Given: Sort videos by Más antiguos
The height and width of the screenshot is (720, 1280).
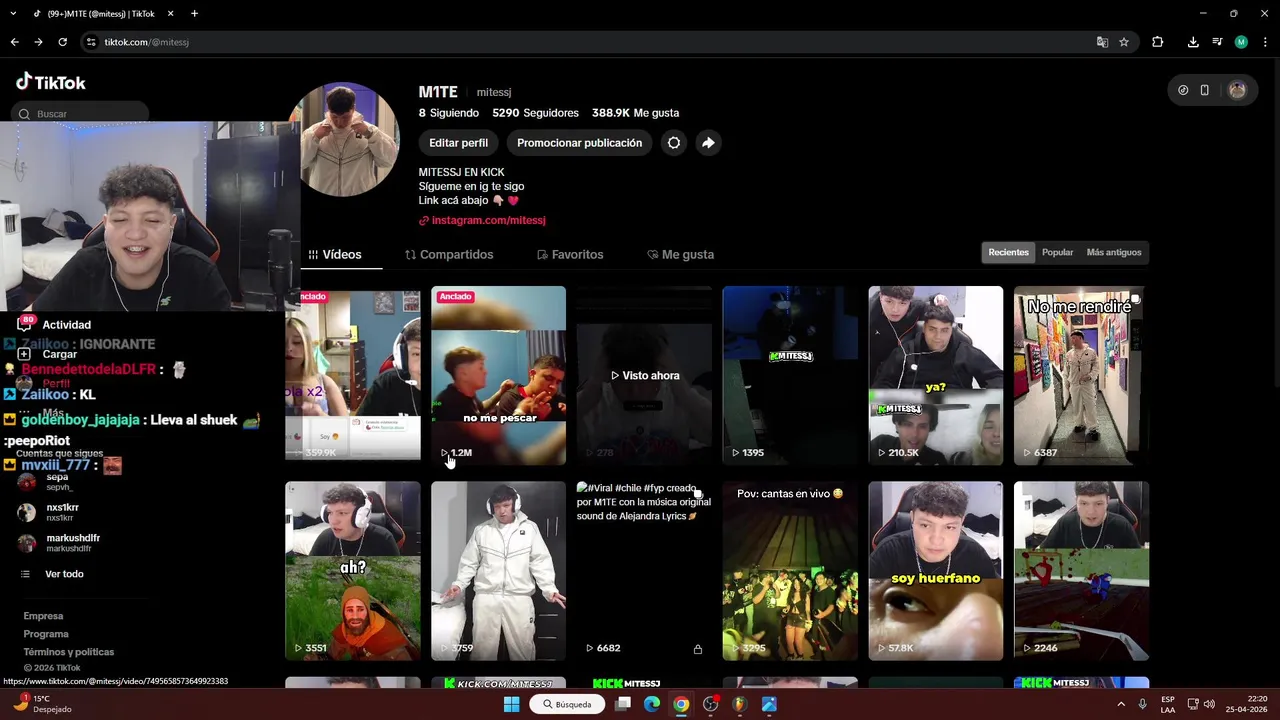Looking at the screenshot, I should 1113,252.
